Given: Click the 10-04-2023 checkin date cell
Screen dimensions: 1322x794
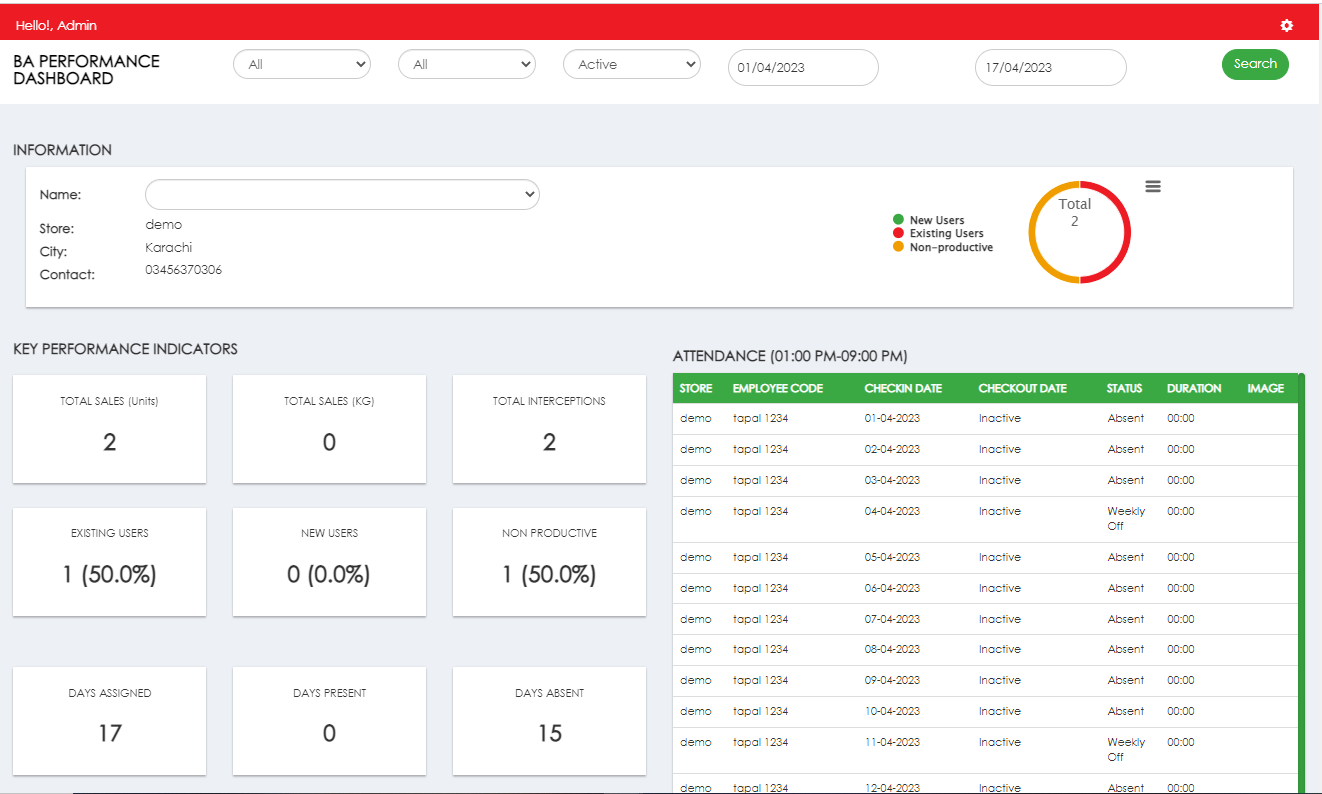Looking at the screenshot, I should 892,711.
